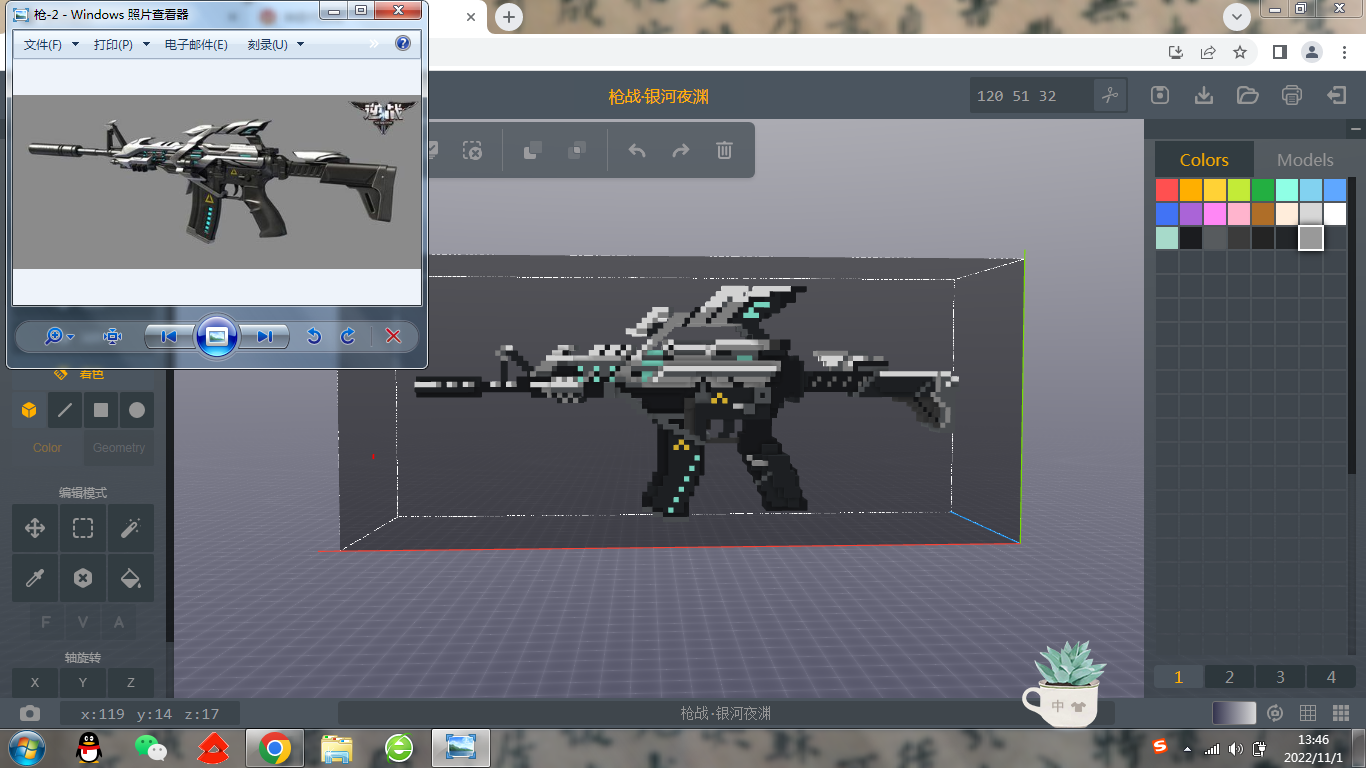
Task: Switch to the Models tab
Action: point(1305,160)
